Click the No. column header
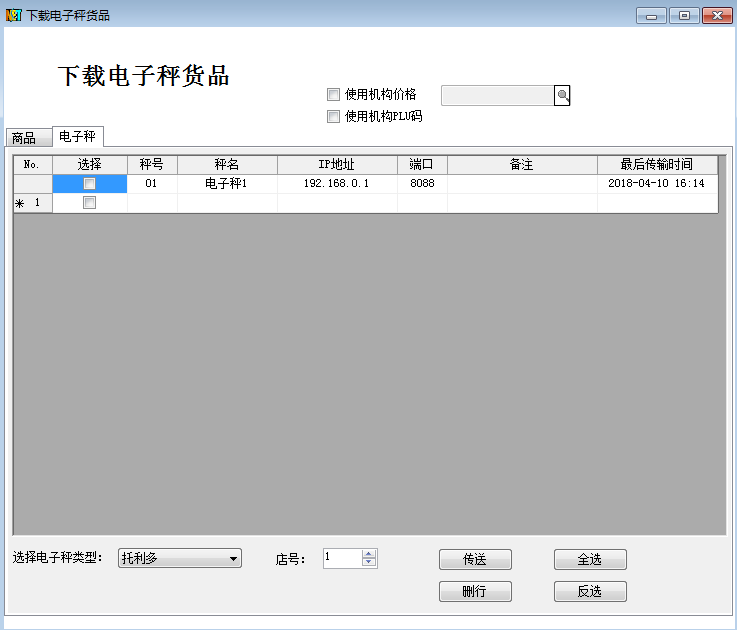The image size is (737, 630). click(x=32, y=165)
